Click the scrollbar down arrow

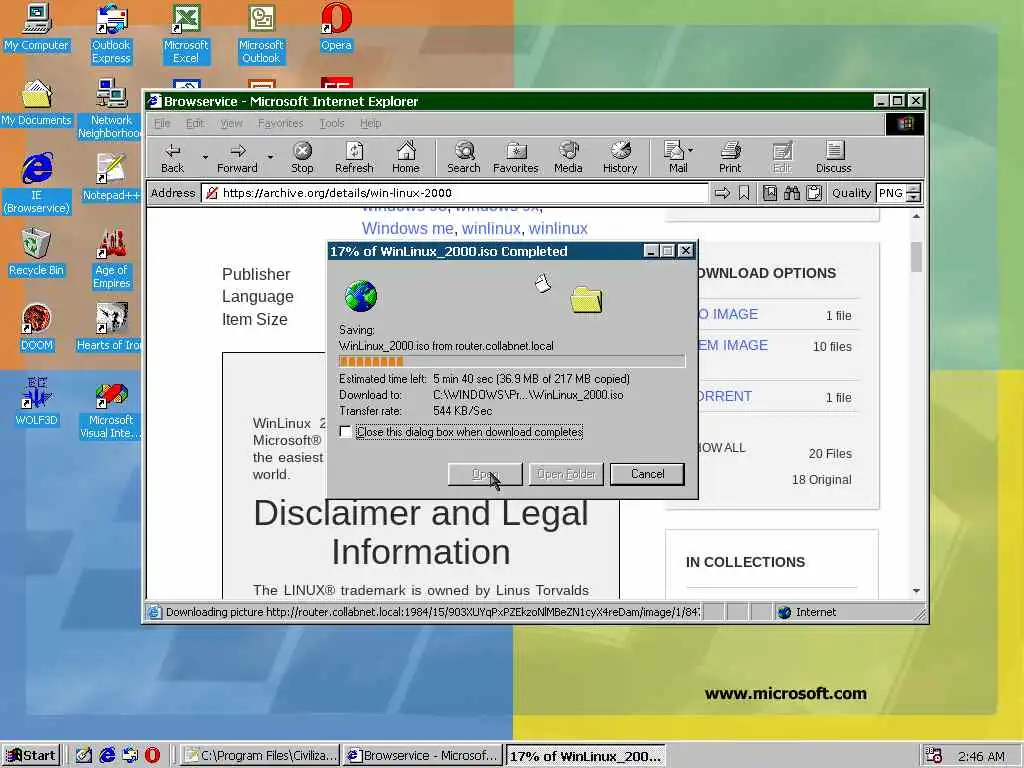tap(916, 590)
